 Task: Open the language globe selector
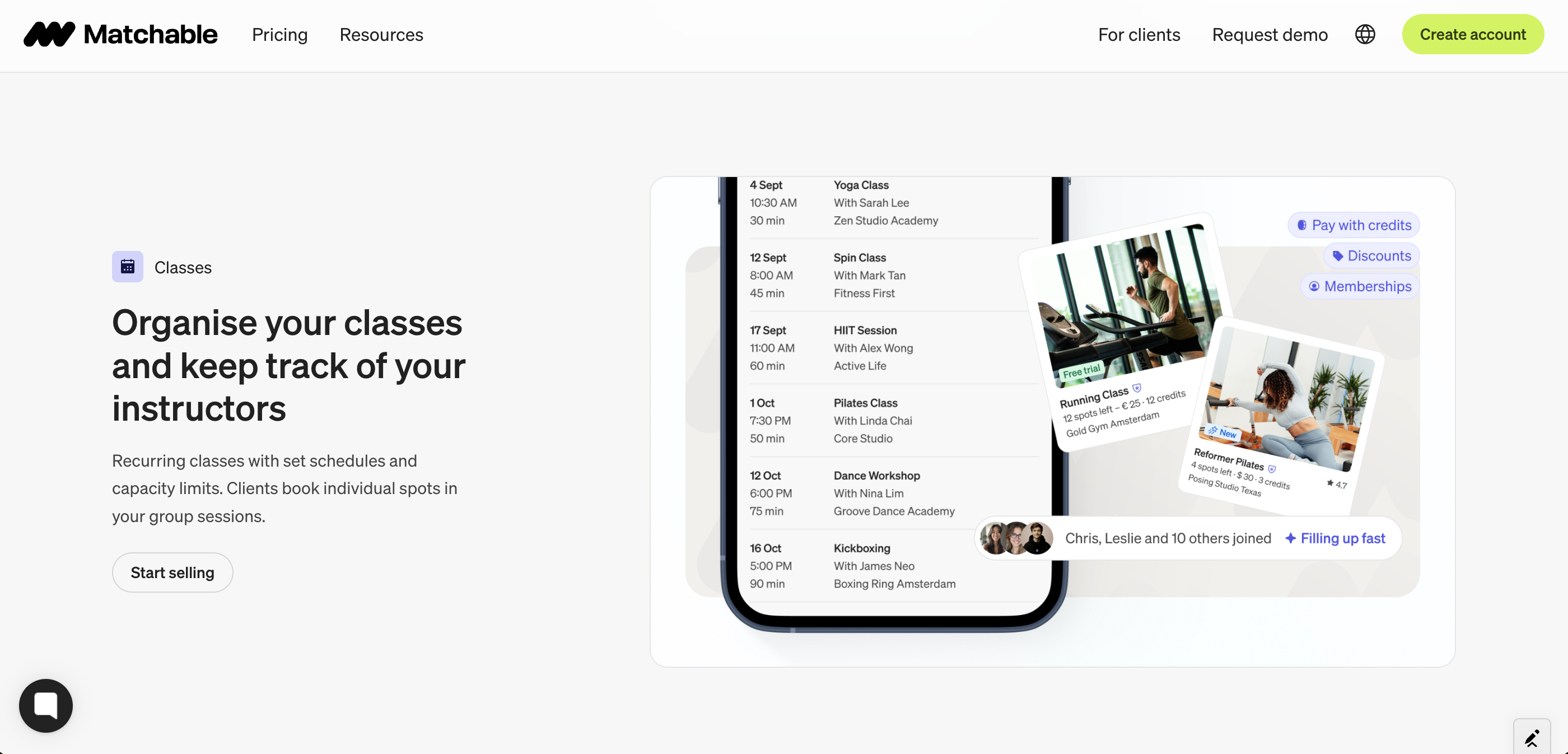(1365, 34)
